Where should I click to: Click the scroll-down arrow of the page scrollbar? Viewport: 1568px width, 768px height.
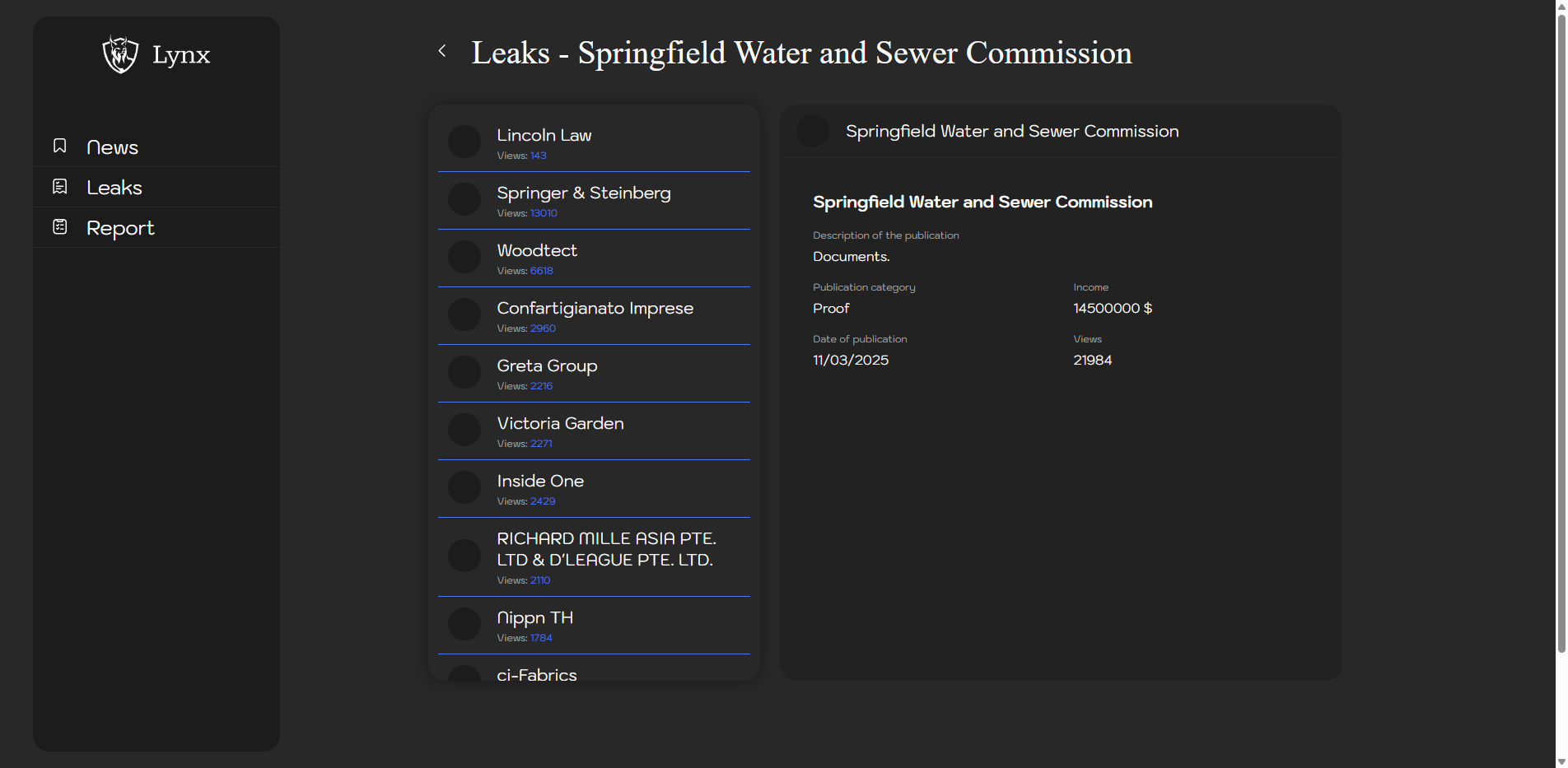tap(1561, 761)
